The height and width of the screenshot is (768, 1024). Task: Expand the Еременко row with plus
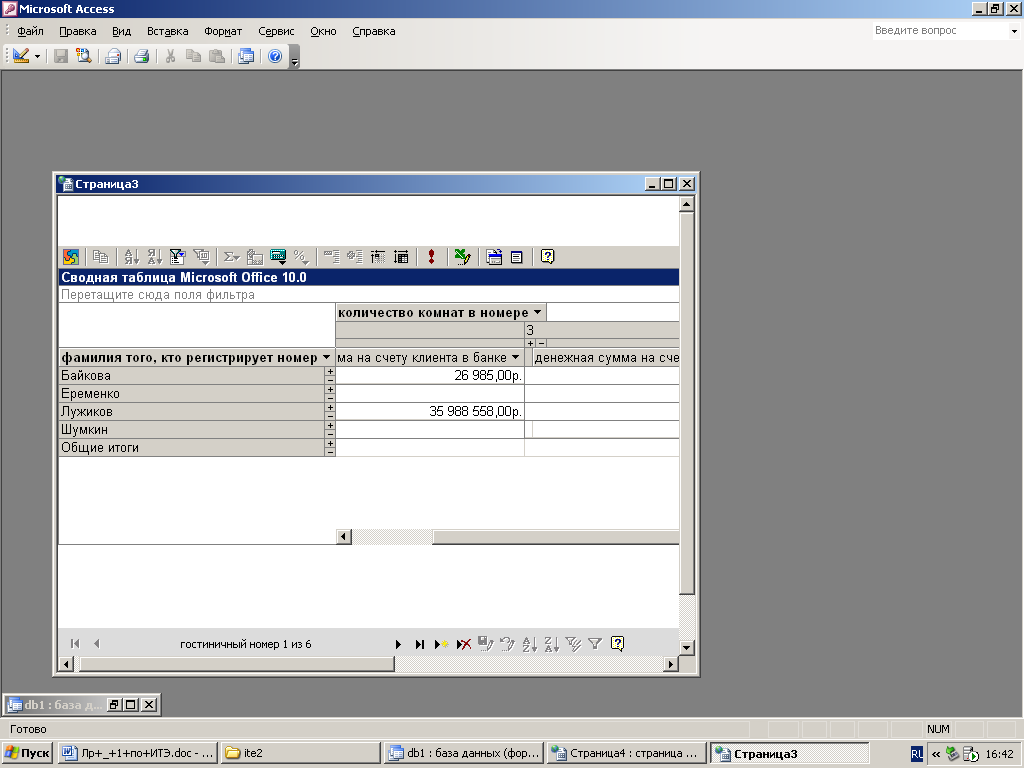(330, 390)
